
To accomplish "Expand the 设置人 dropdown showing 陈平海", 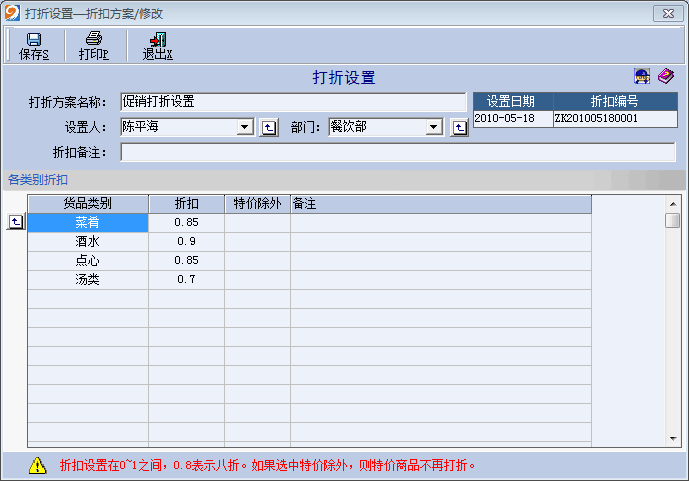I will pyautogui.click(x=244, y=128).
